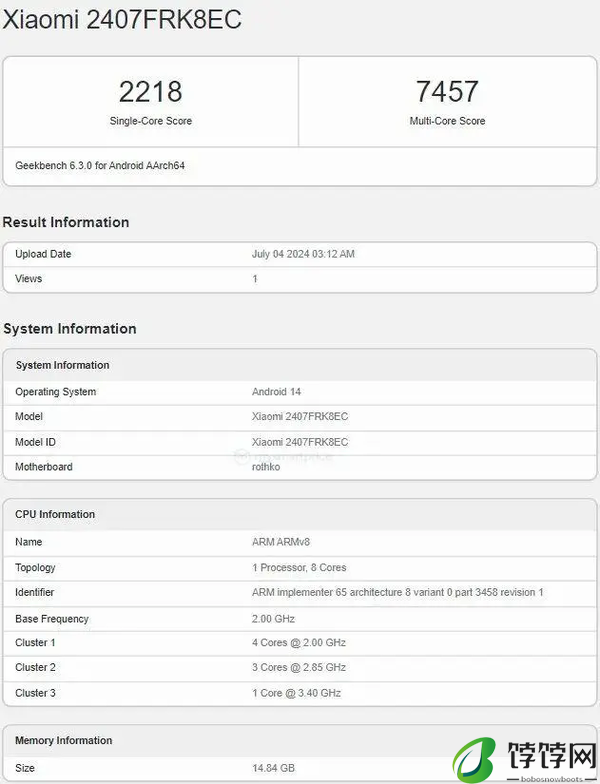Select 1 Processor, 8 Cores value
This screenshot has width=600, height=784.
pos(299,568)
